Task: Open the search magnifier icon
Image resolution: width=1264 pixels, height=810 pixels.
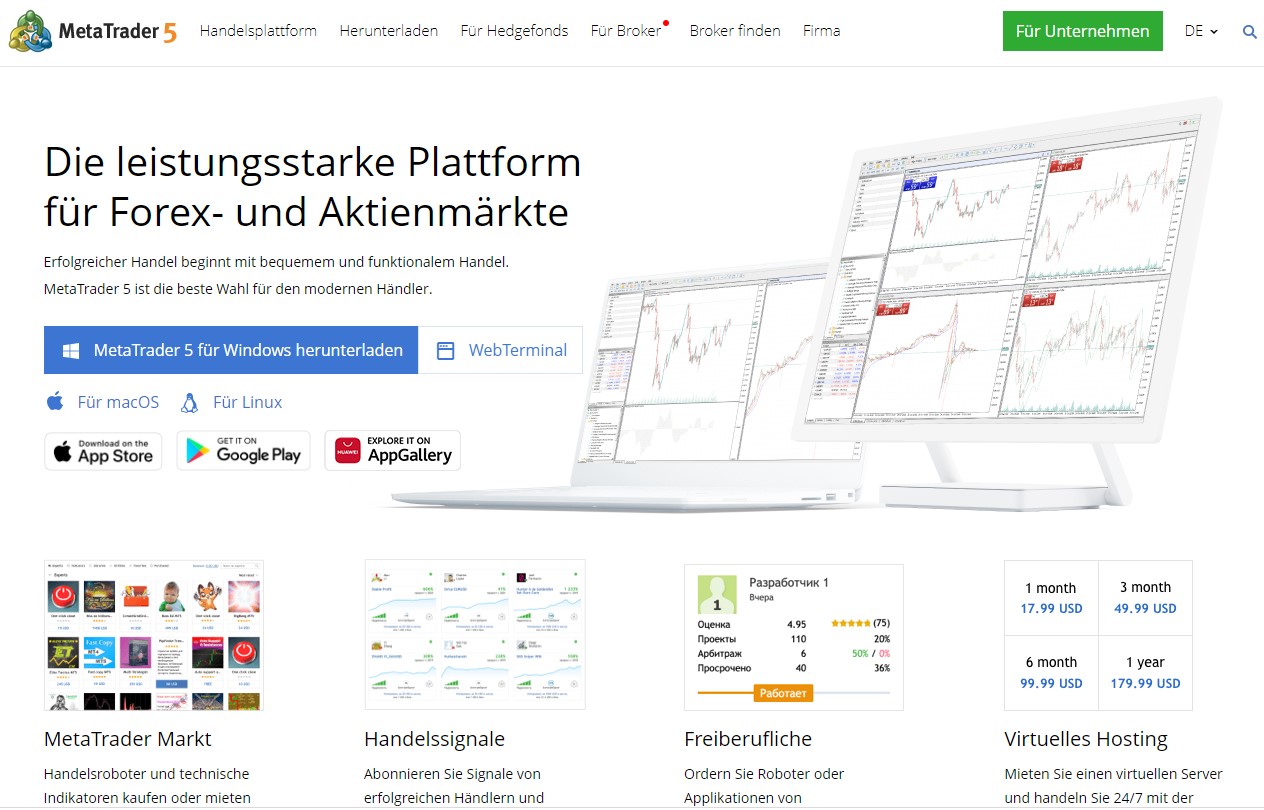Action: pos(1249,32)
